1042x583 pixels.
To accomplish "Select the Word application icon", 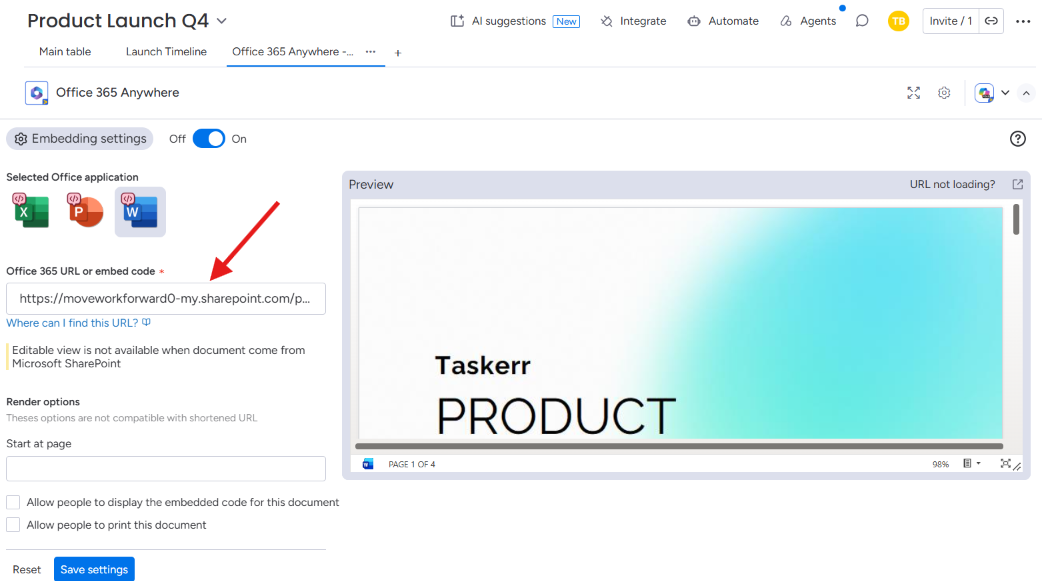I will [140, 211].
